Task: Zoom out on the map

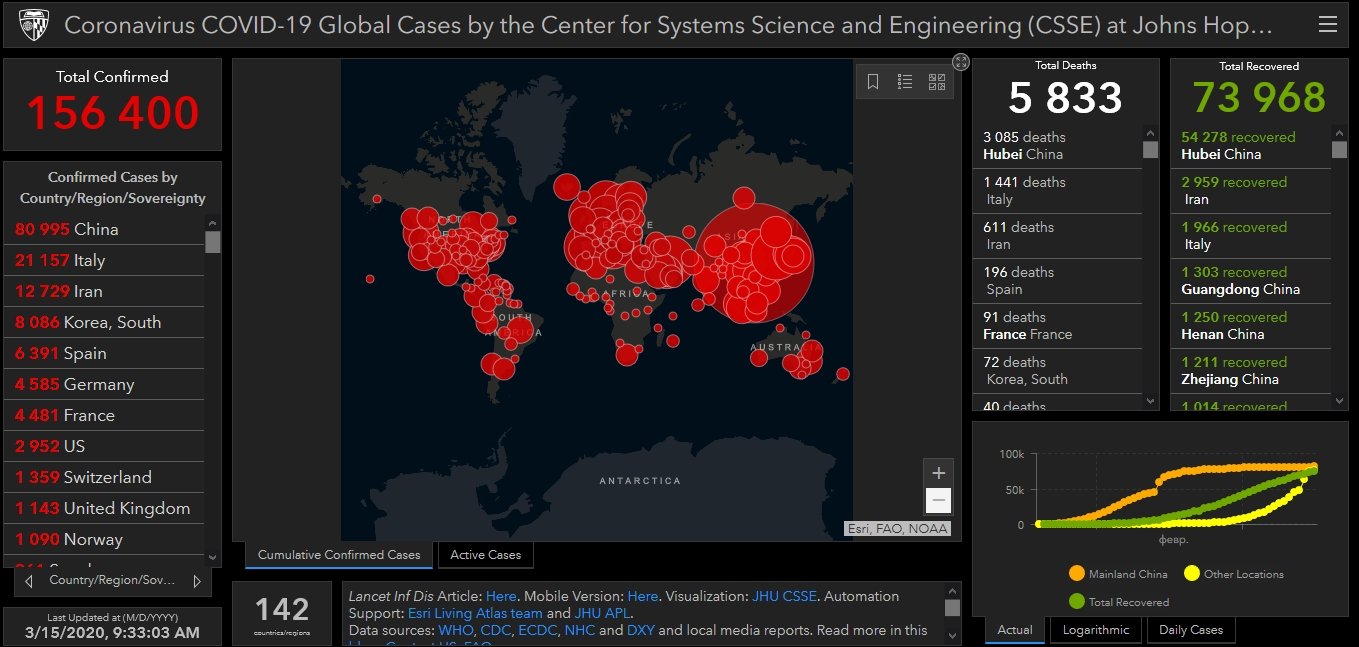Action: pos(938,500)
